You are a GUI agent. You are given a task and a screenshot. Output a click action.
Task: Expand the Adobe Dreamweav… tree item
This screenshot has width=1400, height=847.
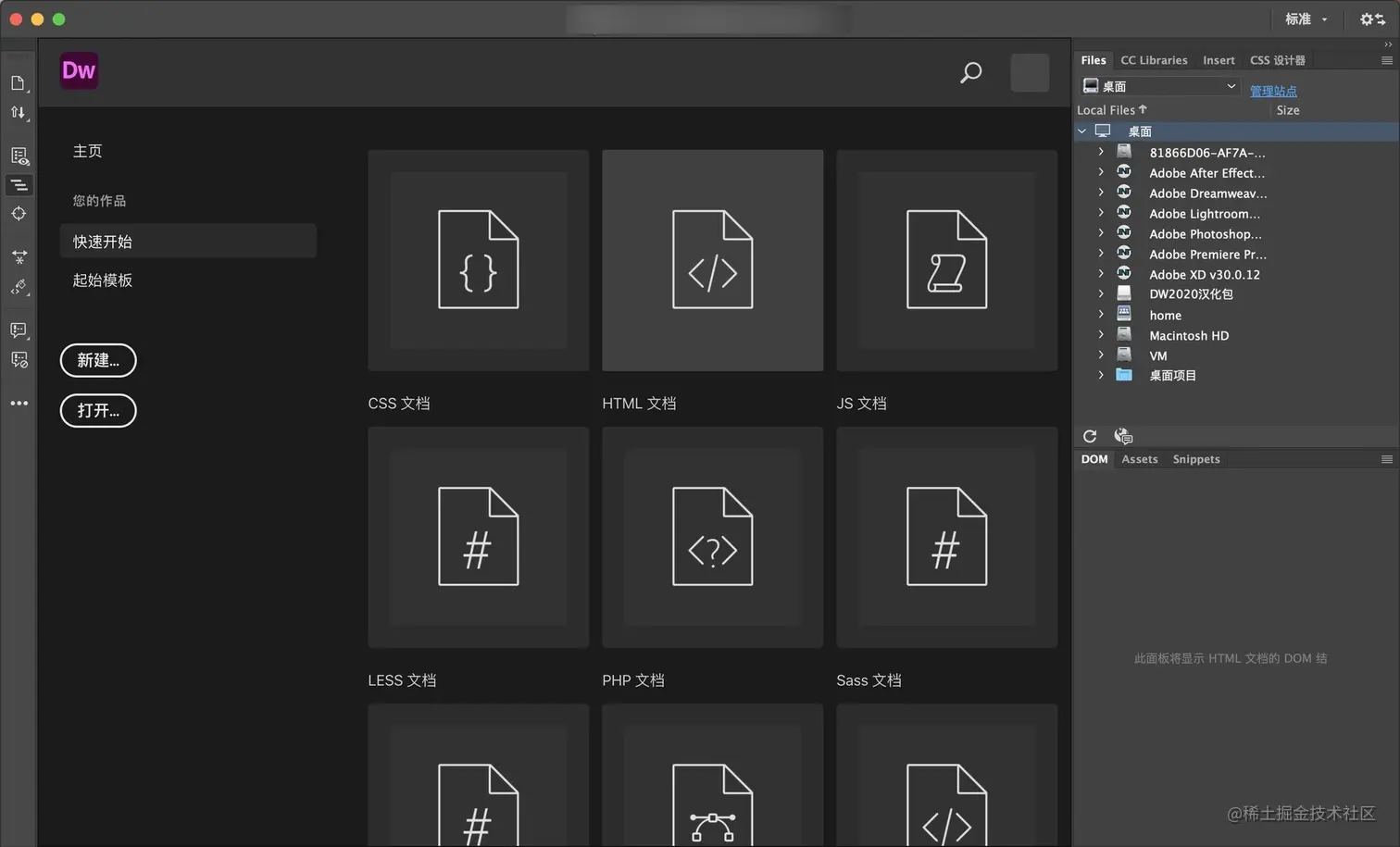pos(1101,193)
